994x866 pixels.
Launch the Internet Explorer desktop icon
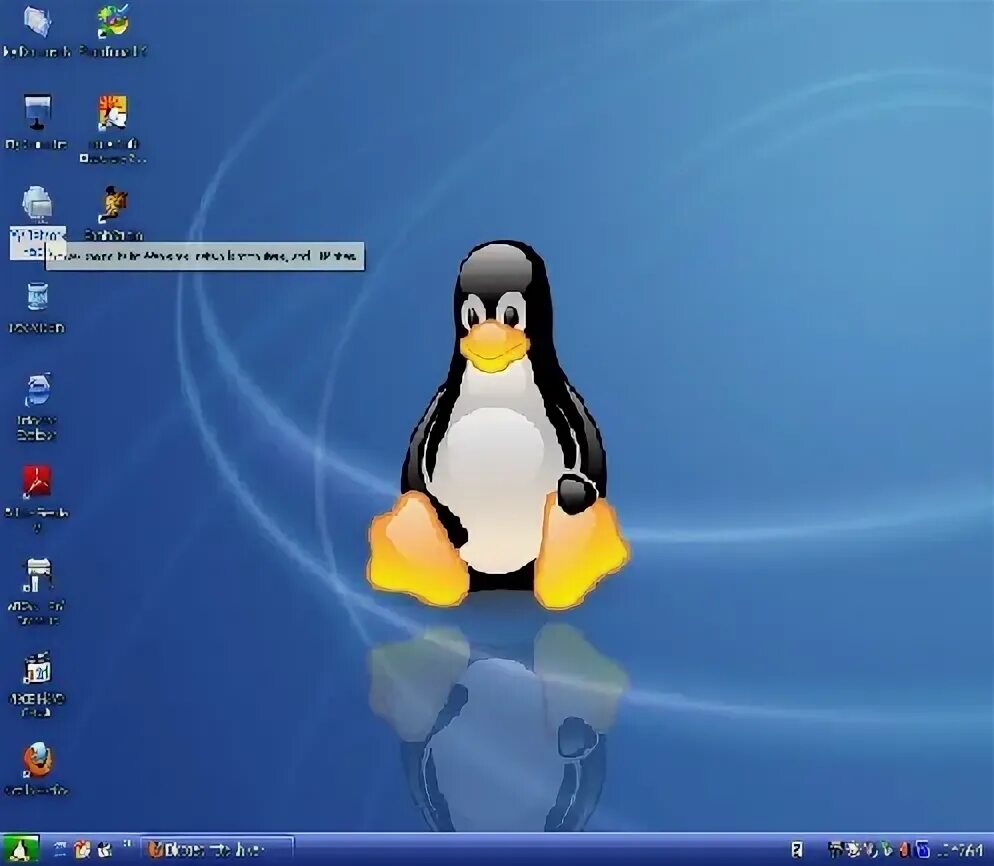click(x=37, y=390)
